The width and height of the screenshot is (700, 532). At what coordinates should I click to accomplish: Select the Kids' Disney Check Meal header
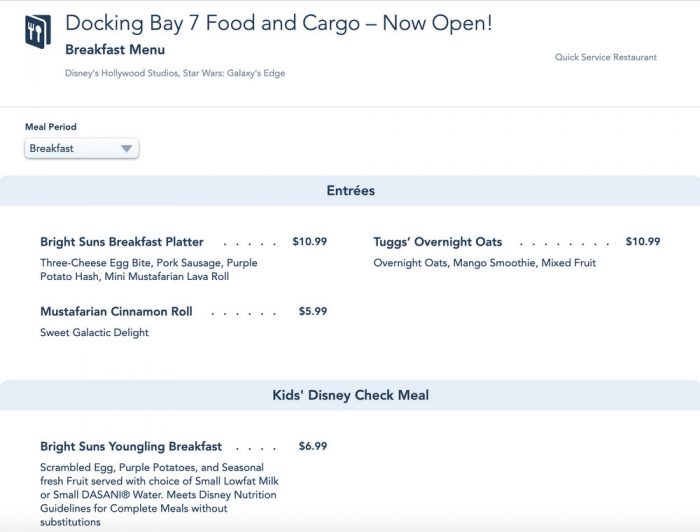pos(350,395)
